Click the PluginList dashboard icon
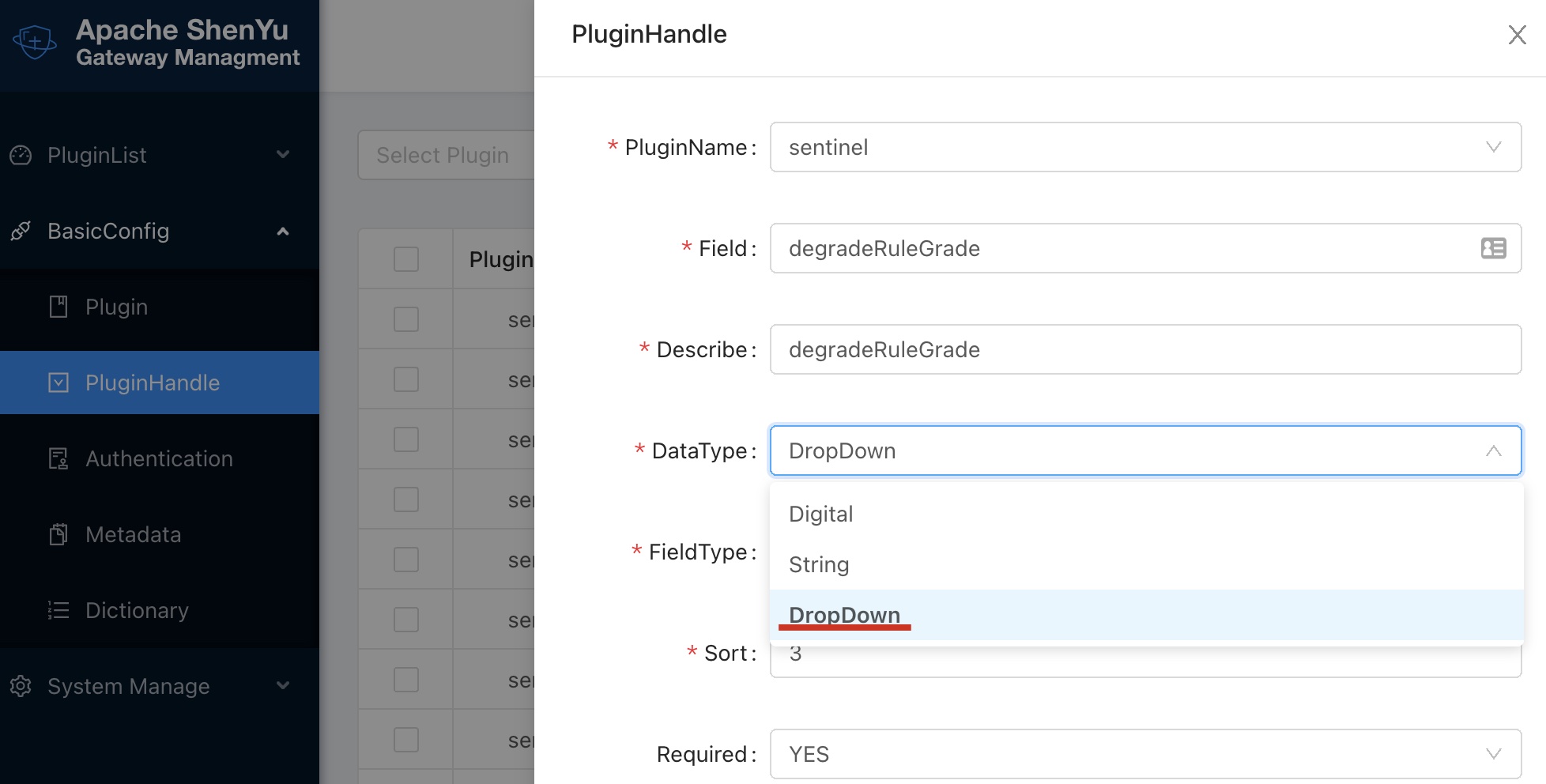 click(x=20, y=155)
